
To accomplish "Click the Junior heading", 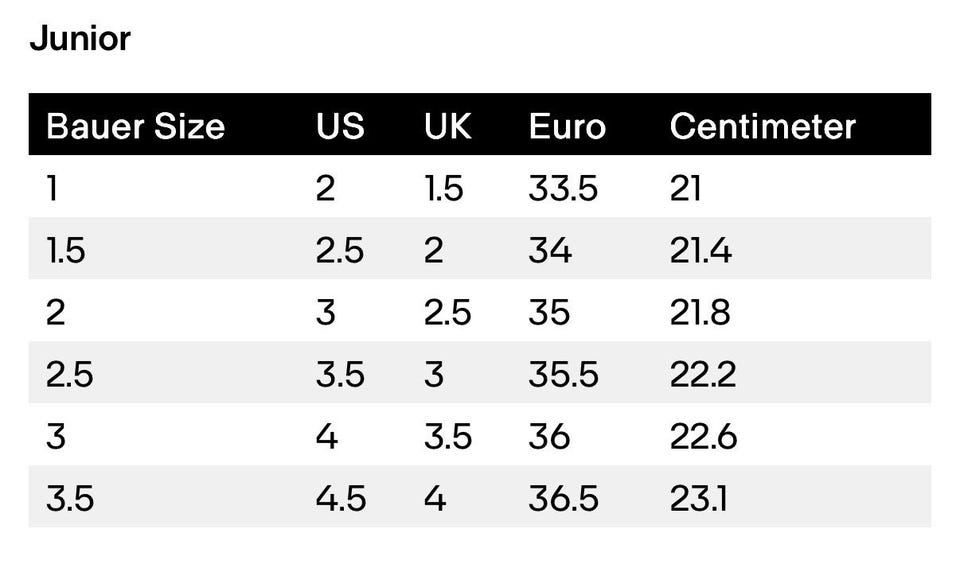I will pyautogui.click(x=80, y=39).
